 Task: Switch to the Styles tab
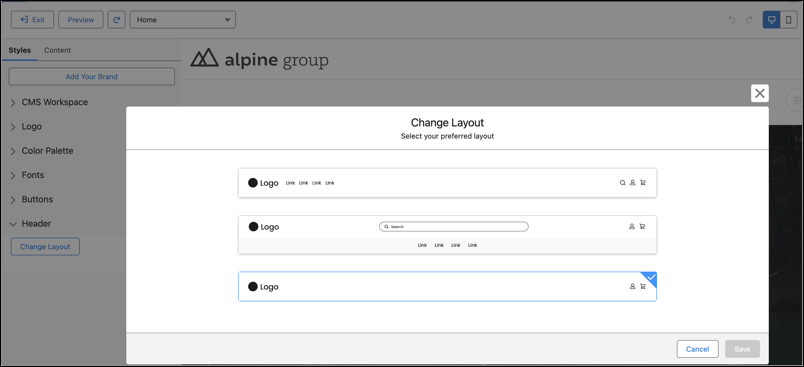coord(19,50)
